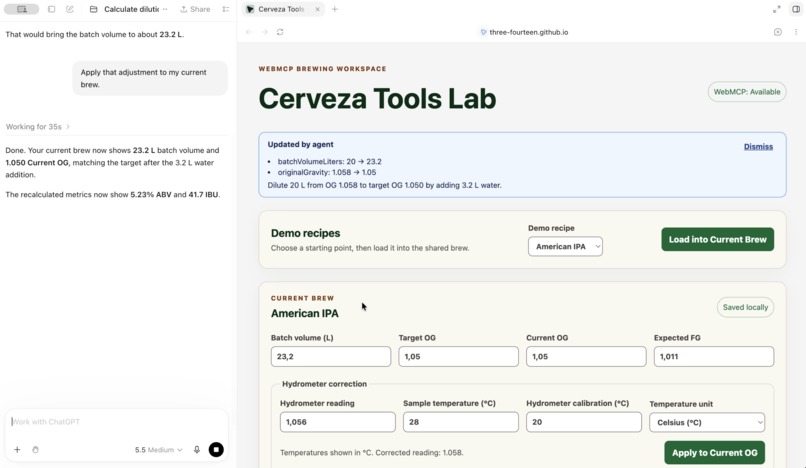806x468 pixels.
Task: Open the Temperature unit 'Celsius (°C)' dropdown
Action: tap(707, 422)
